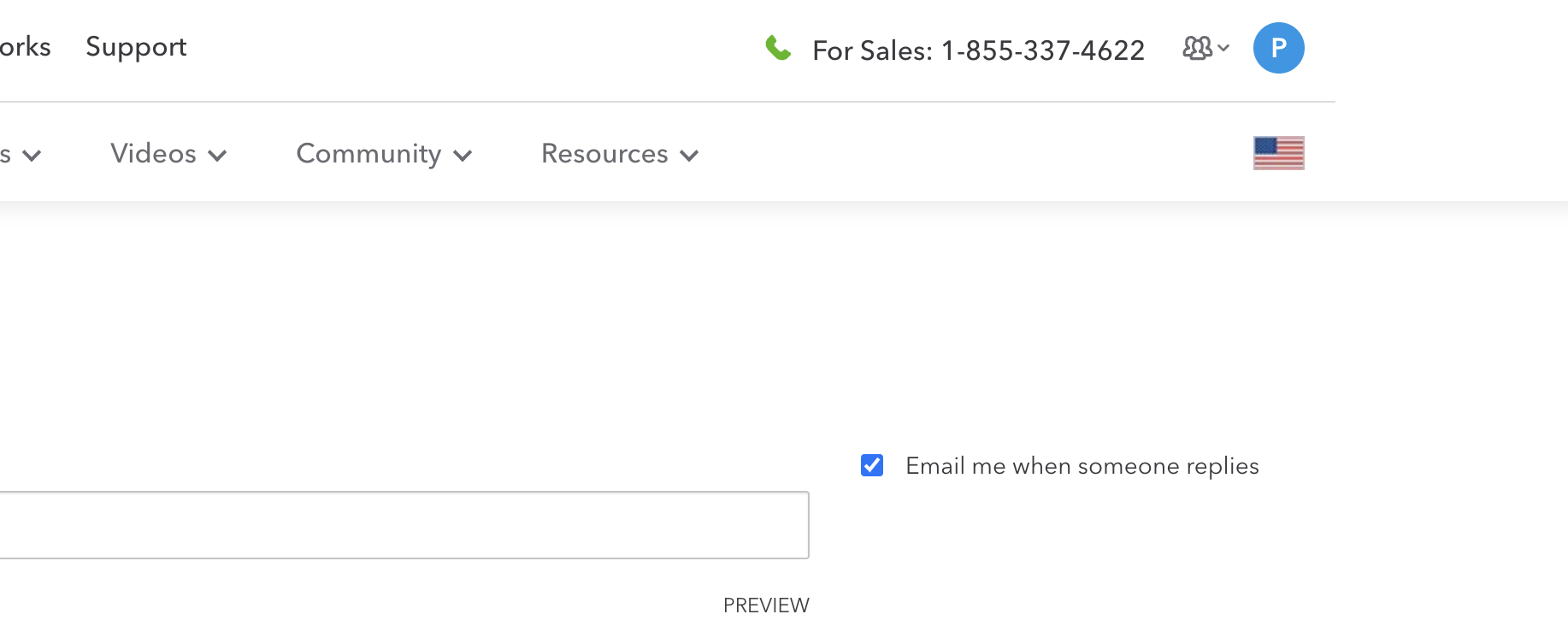
Task: Click the chevron beside Community
Action: click(463, 156)
